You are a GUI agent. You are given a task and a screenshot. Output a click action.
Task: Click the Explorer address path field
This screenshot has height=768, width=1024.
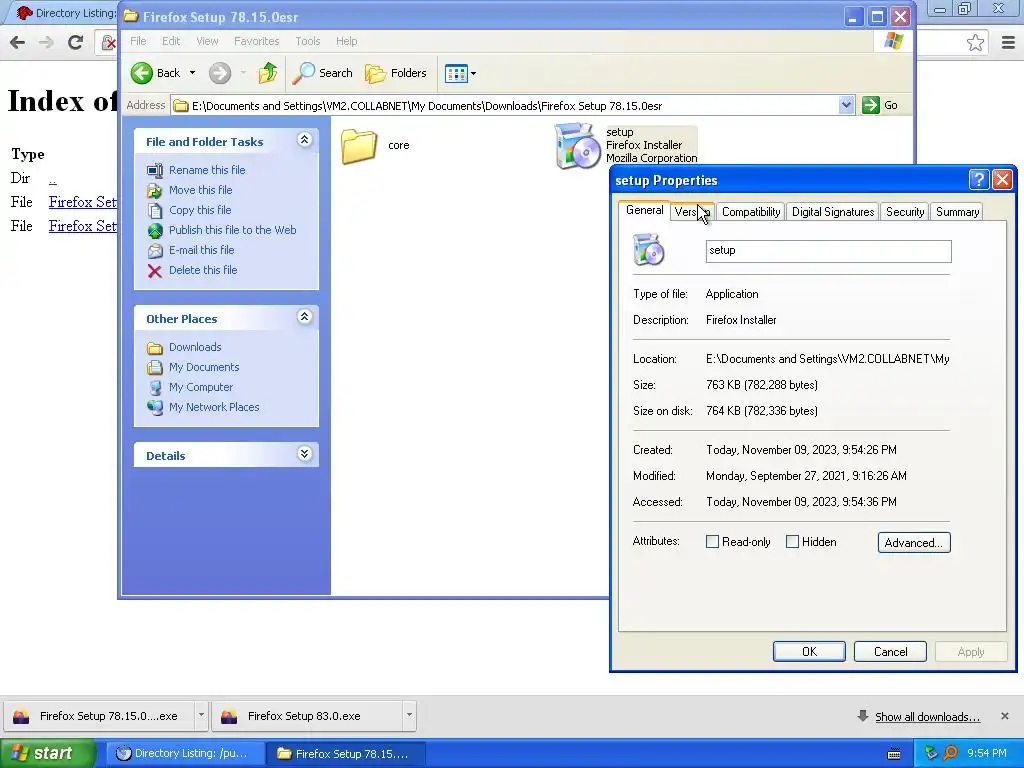pyautogui.click(x=511, y=106)
